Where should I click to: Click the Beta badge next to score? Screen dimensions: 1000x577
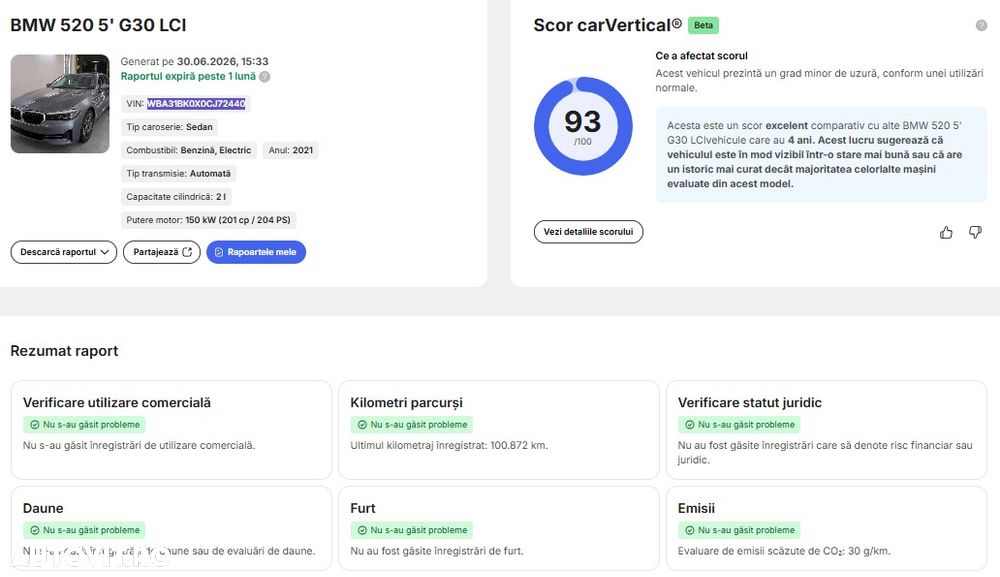point(703,26)
